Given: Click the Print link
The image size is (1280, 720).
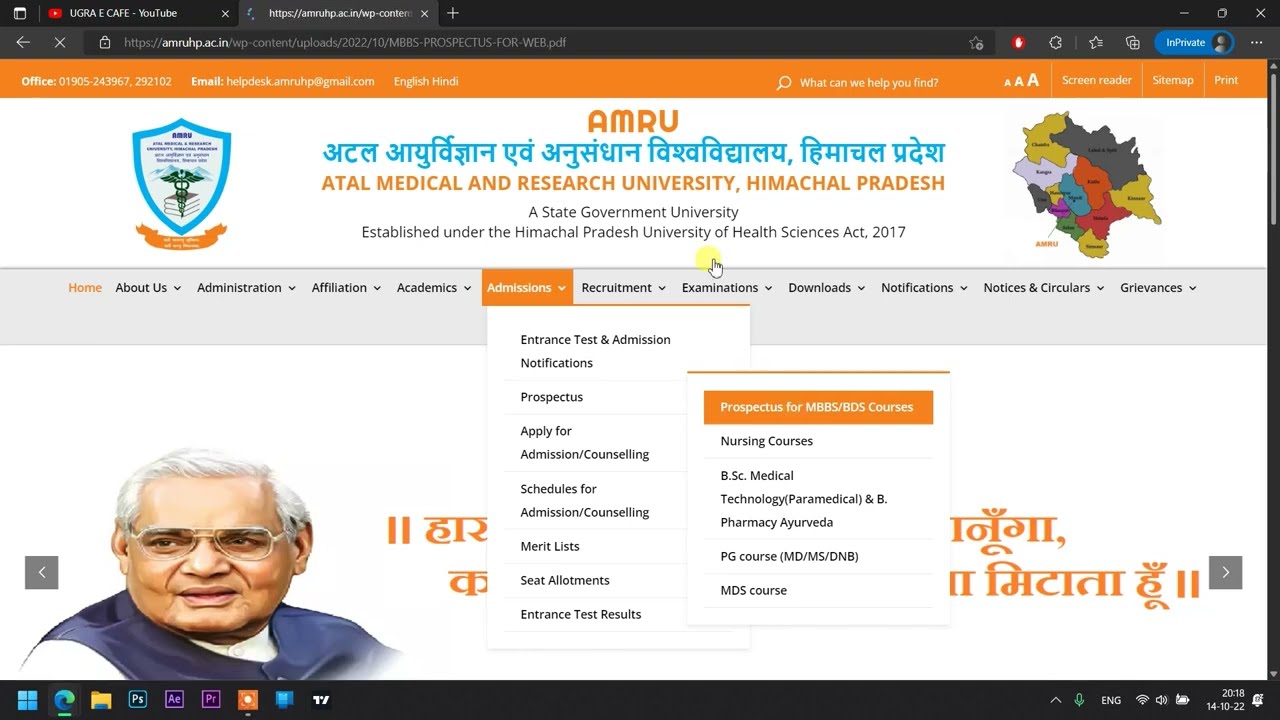Looking at the screenshot, I should point(1226,80).
